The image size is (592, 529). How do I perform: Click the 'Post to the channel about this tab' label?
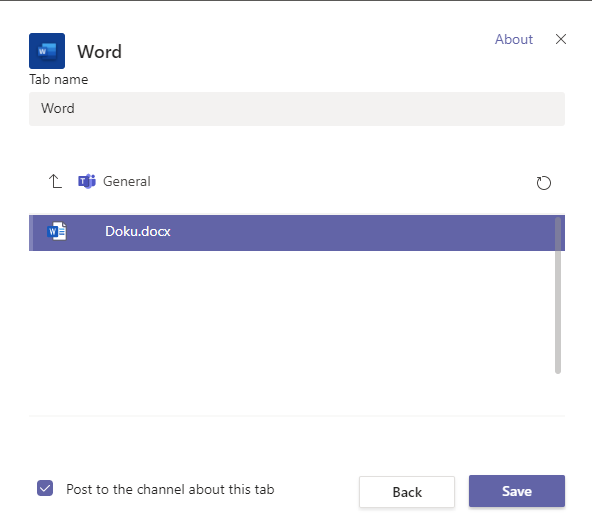[x=170, y=489]
